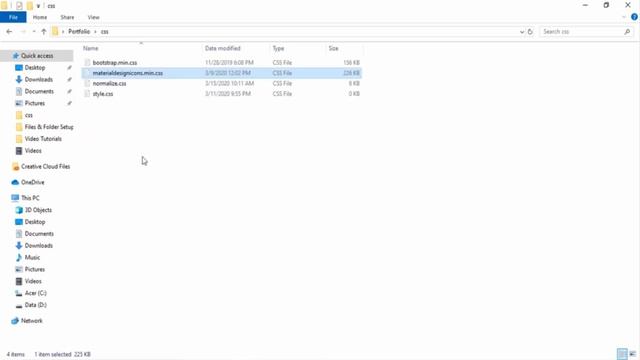640x360 pixels.
Task: Click folder icon in address bar
Action: pos(55,31)
